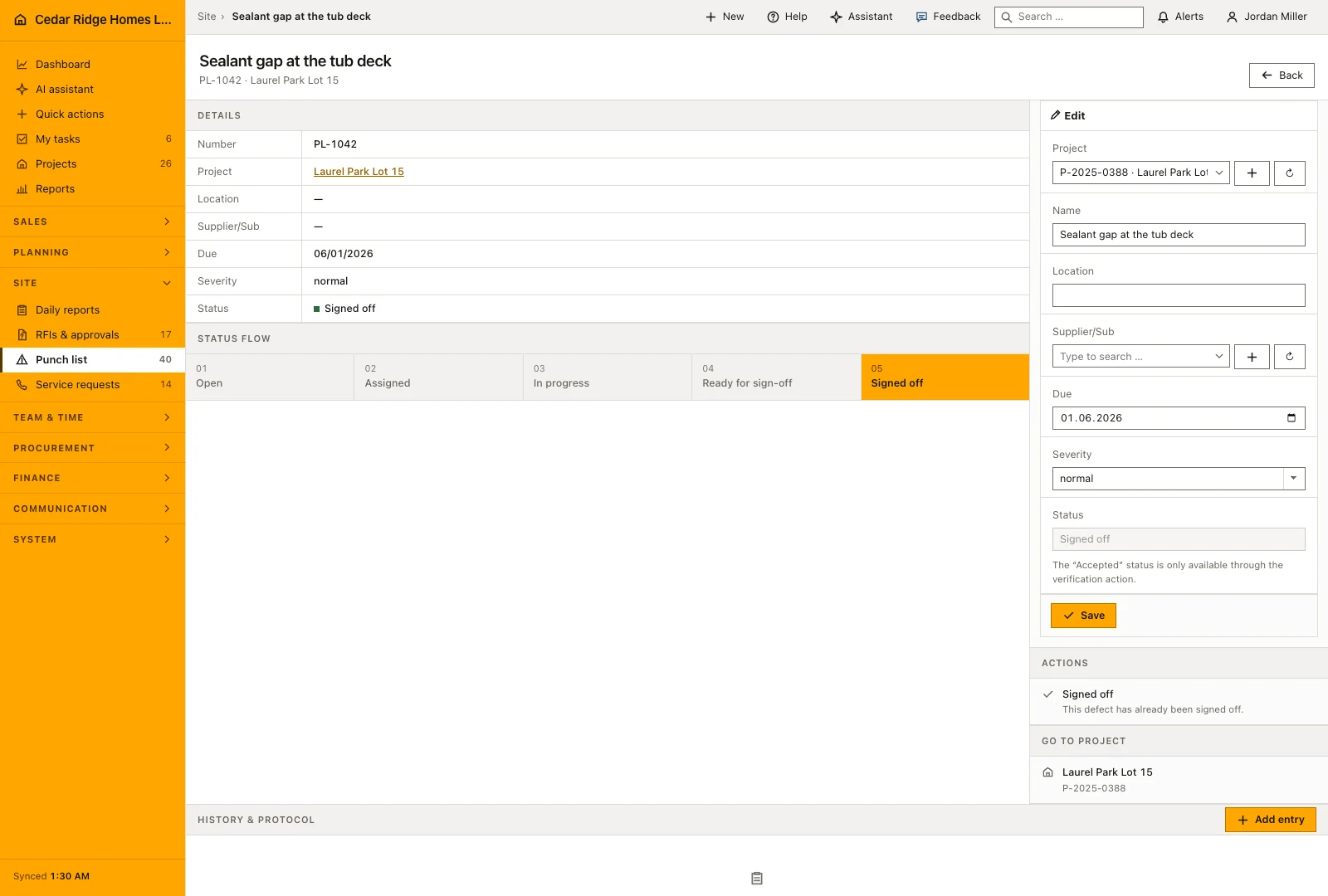Image resolution: width=1328 pixels, height=896 pixels.
Task: Click the 06/01/2026 due value
Action: [x=344, y=254]
